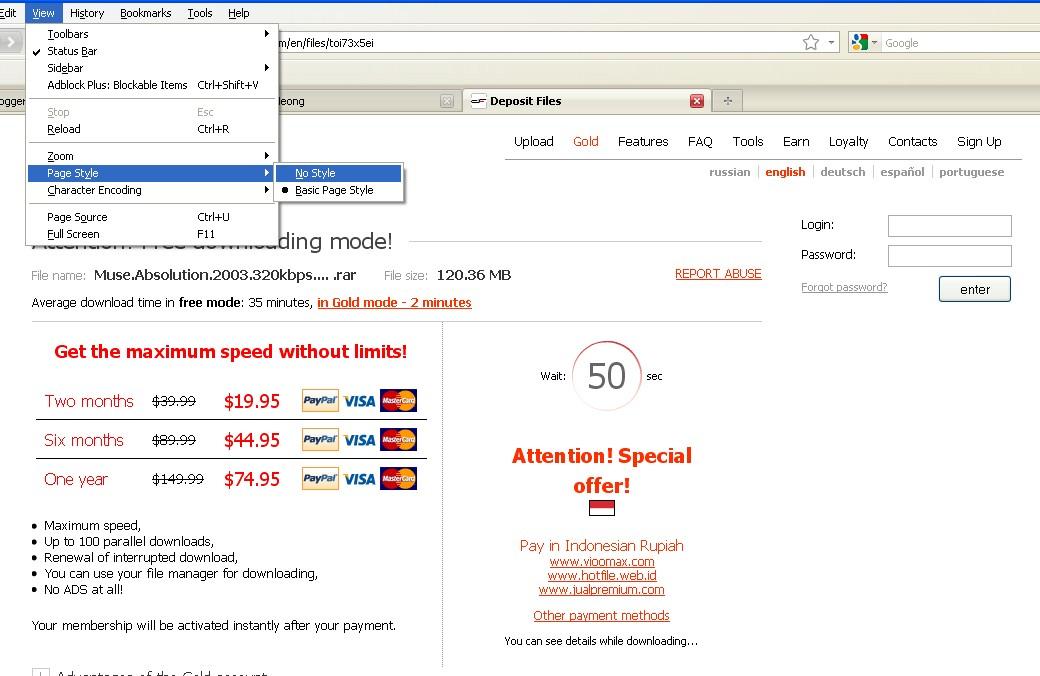Image resolution: width=1040 pixels, height=676 pixels.
Task: Click the VISA icon for One year
Action: coord(359,479)
